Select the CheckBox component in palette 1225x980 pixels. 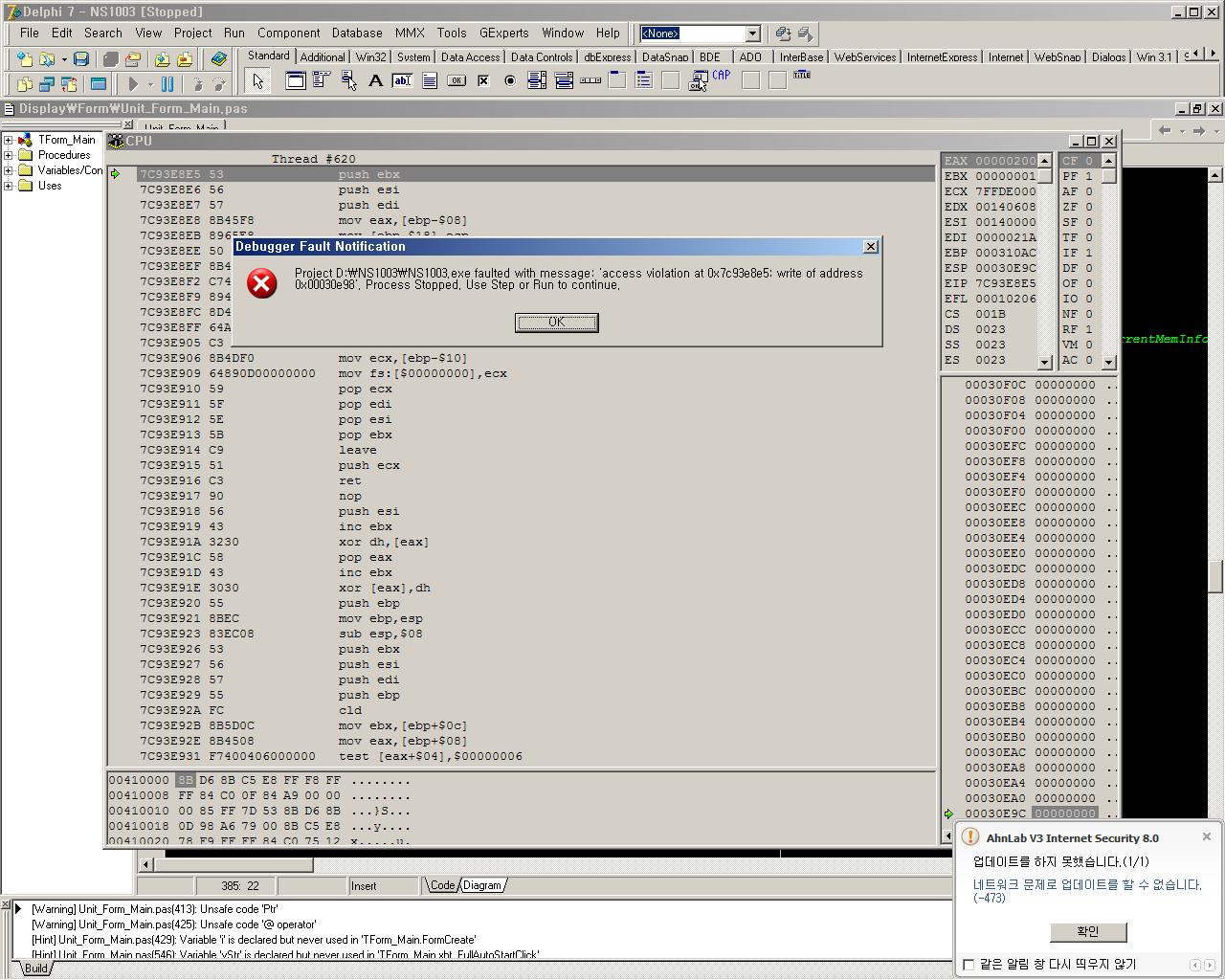[483, 81]
